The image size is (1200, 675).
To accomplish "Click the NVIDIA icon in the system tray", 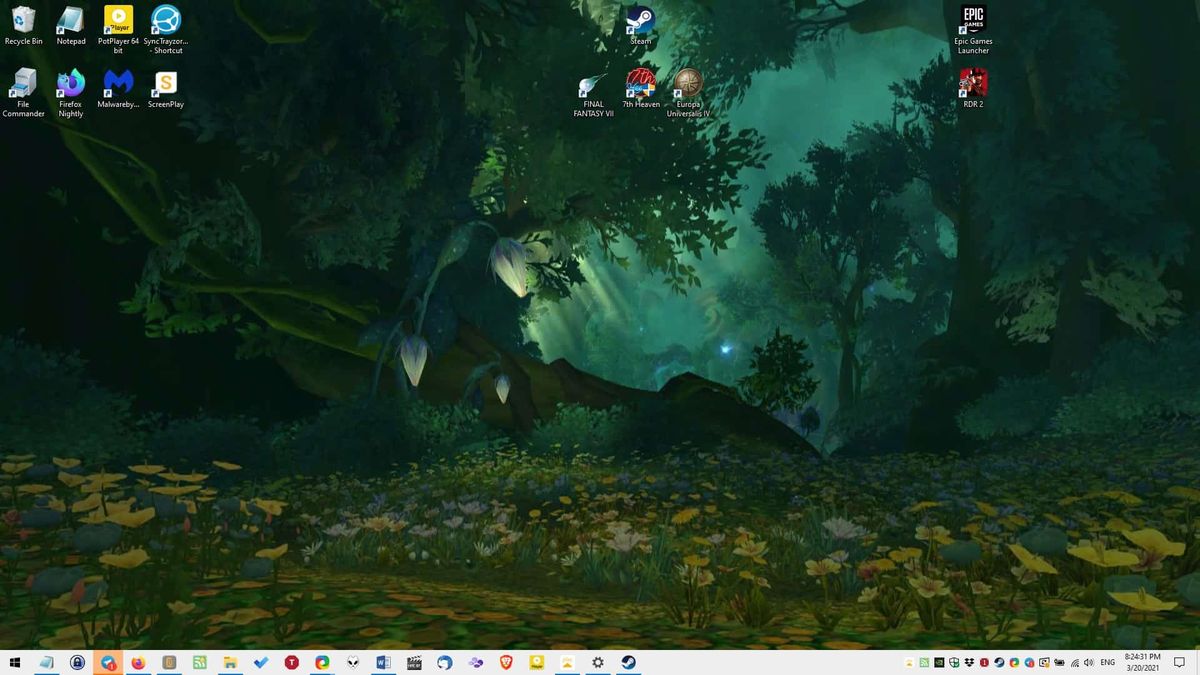I will pyautogui.click(x=939, y=662).
